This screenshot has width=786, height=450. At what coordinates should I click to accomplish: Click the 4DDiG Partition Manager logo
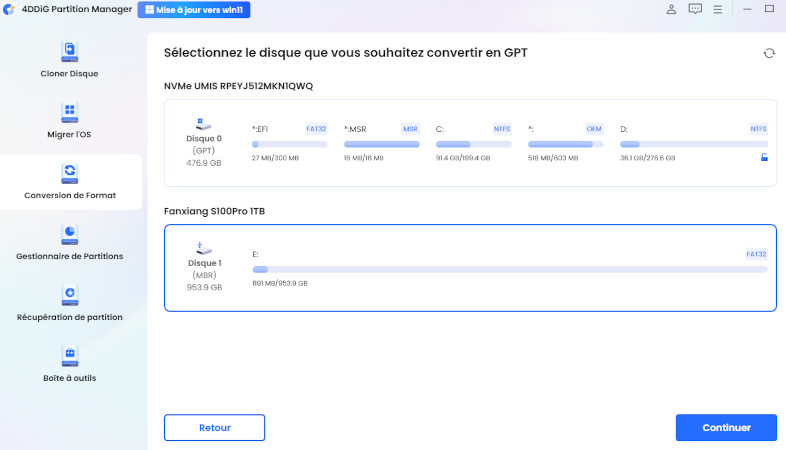(x=11, y=10)
